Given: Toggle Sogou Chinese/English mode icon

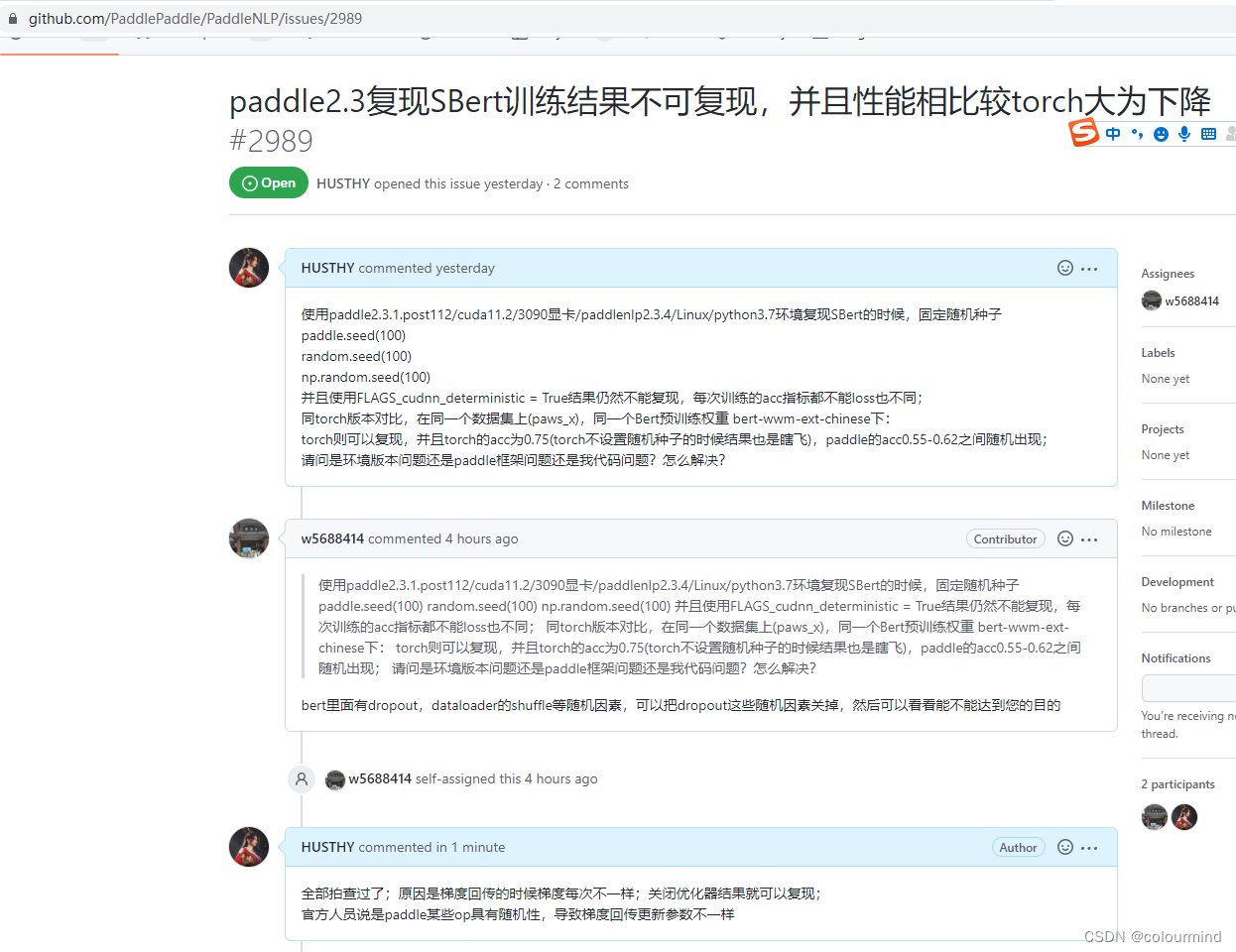Looking at the screenshot, I should tap(1113, 134).
